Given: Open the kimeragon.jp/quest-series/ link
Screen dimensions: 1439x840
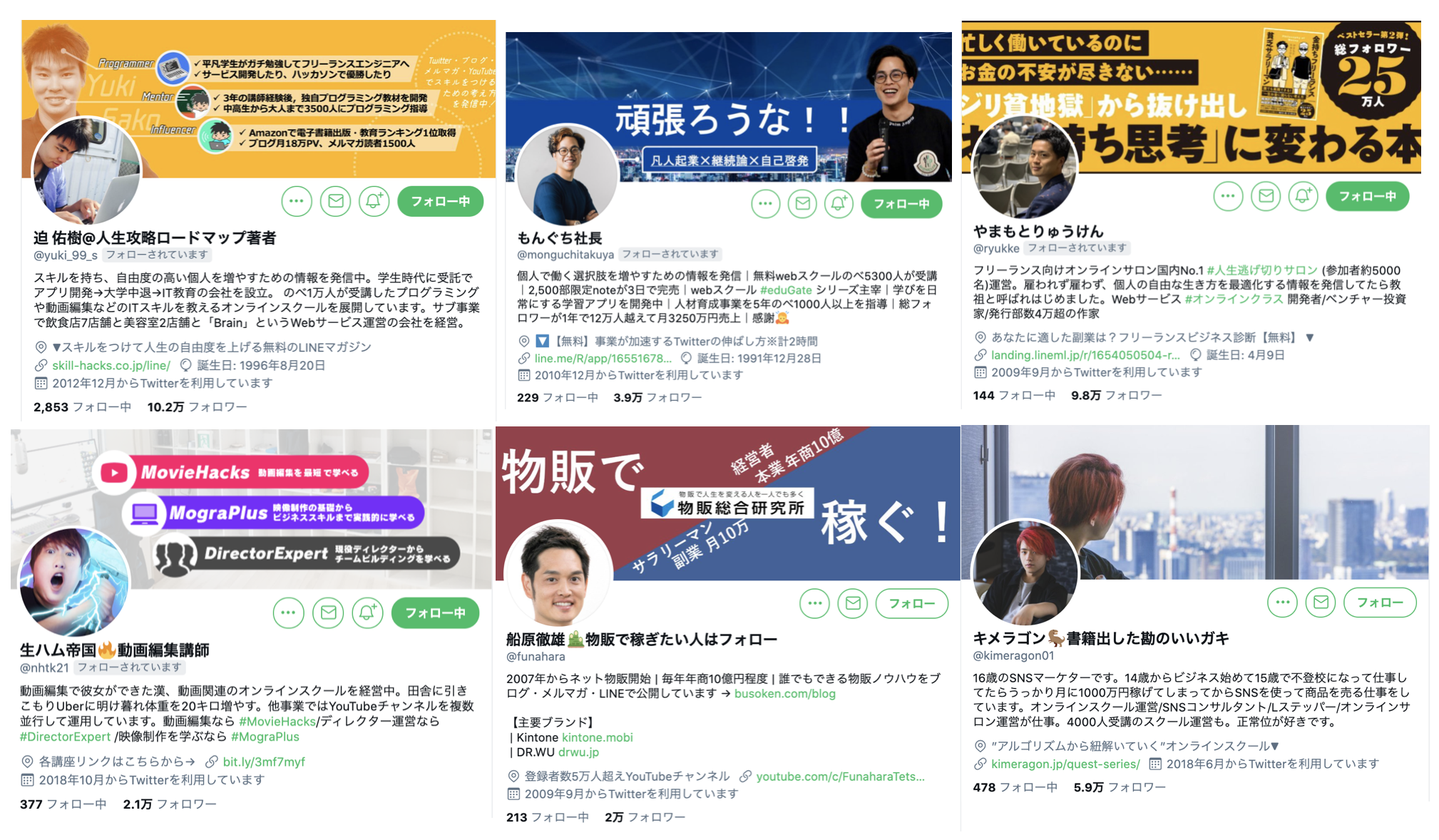Looking at the screenshot, I should coord(1065,764).
